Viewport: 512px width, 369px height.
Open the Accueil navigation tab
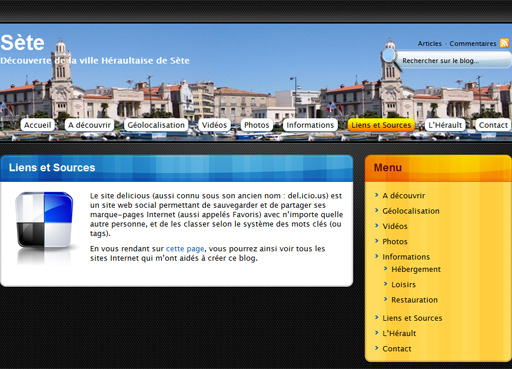pos(37,125)
